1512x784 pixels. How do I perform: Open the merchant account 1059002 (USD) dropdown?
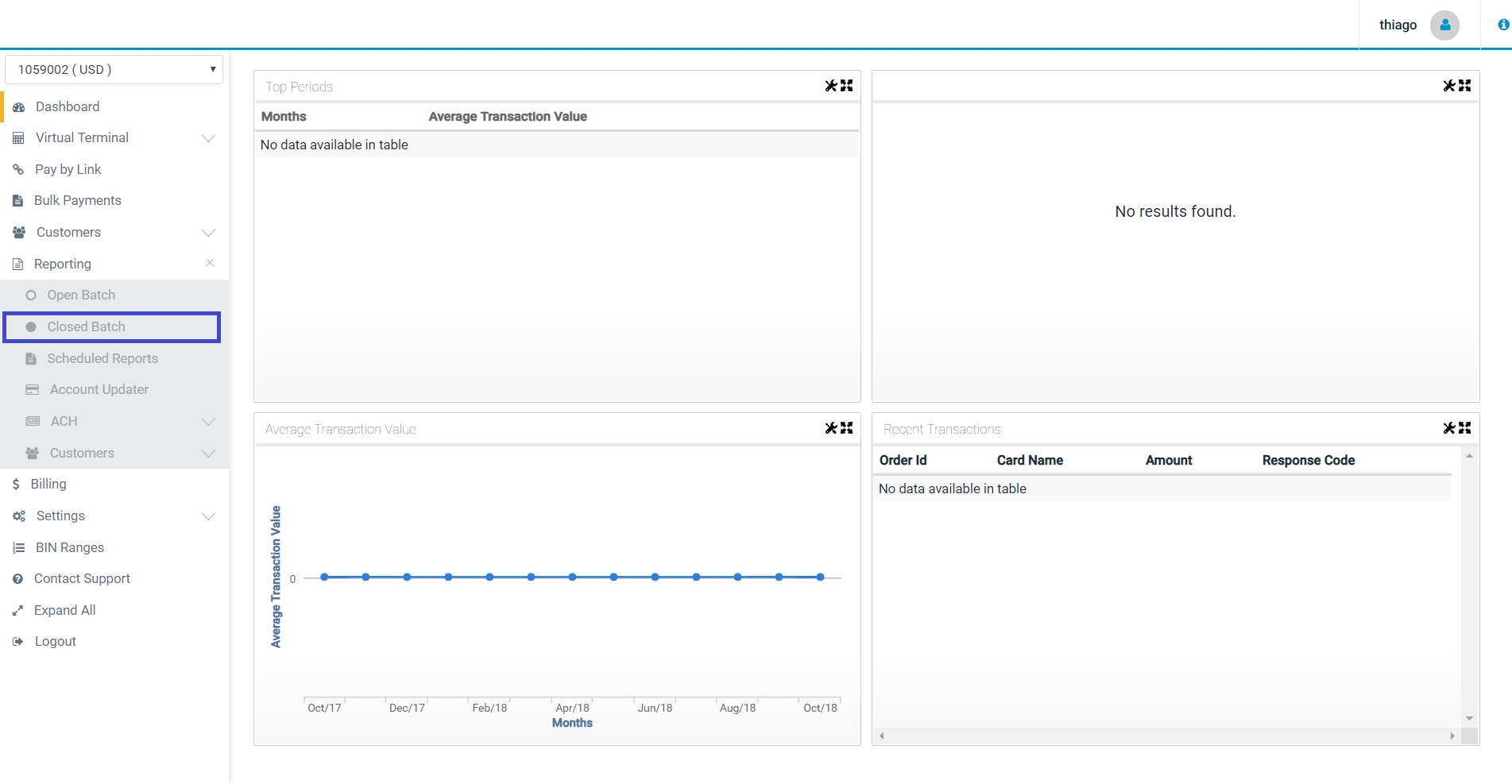click(x=114, y=70)
